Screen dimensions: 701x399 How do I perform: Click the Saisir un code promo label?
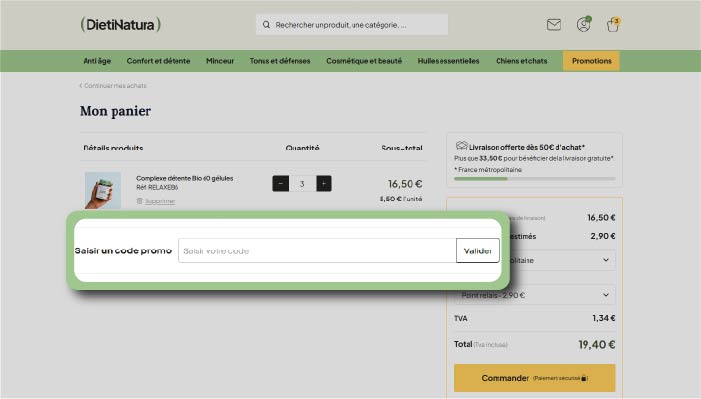coord(123,250)
